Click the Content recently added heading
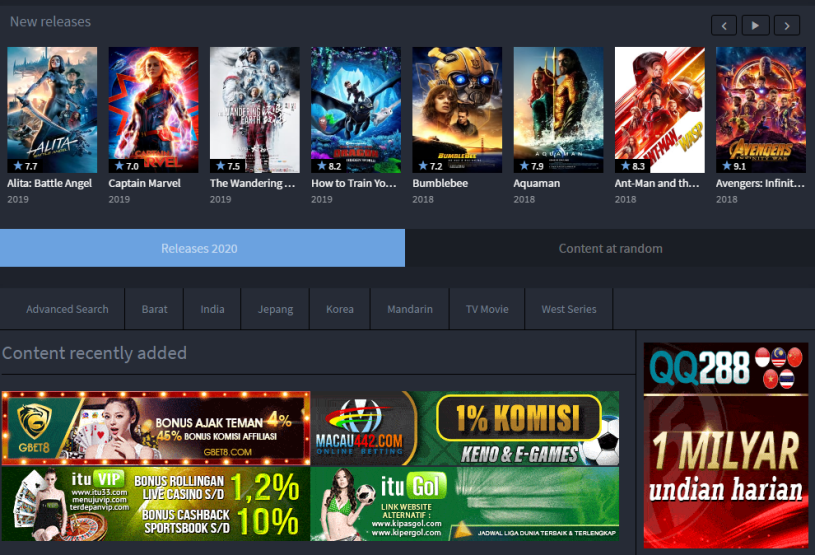 [x=94, y=353]
